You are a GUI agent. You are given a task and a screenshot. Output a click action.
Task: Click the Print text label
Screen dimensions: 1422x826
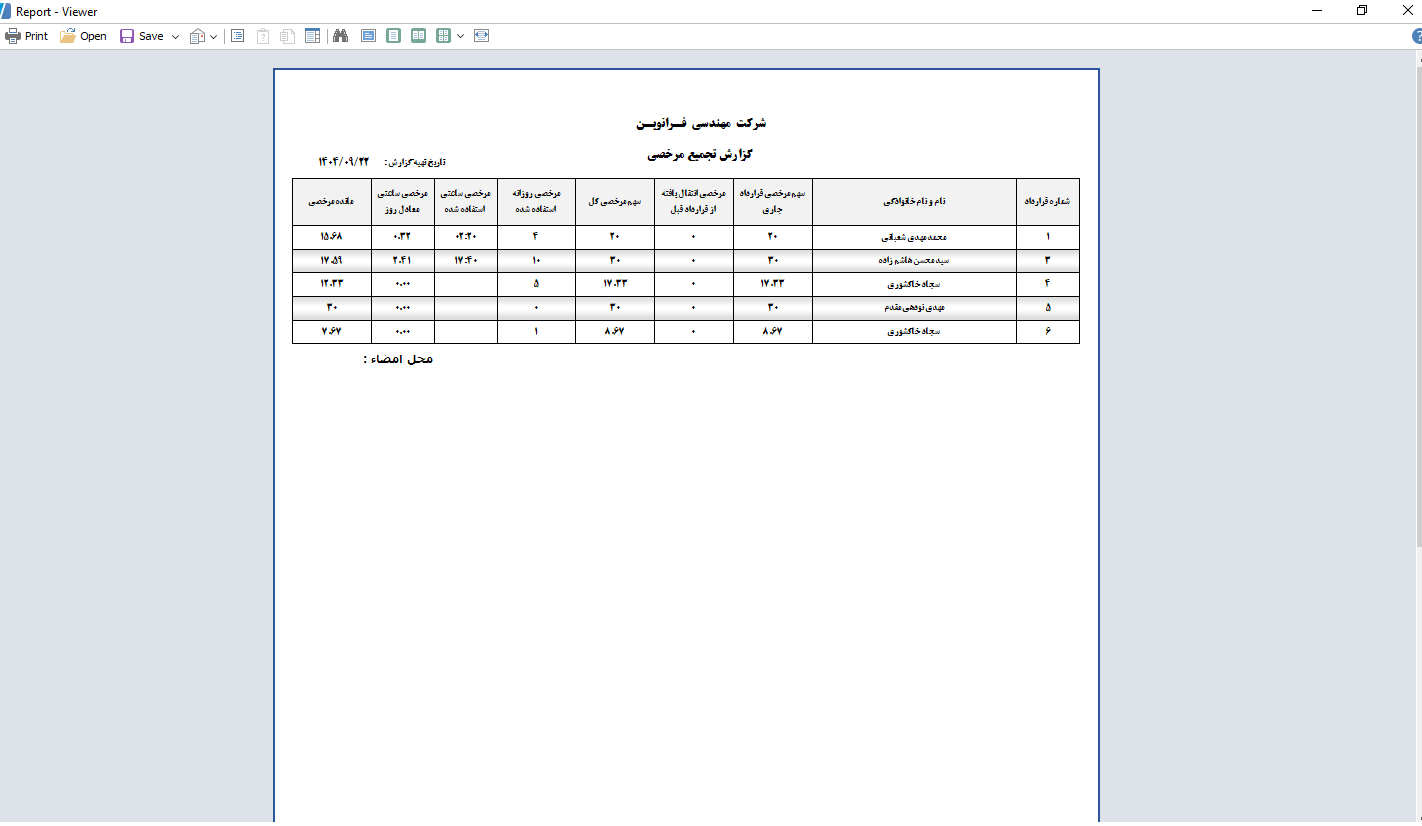point(36,36)
